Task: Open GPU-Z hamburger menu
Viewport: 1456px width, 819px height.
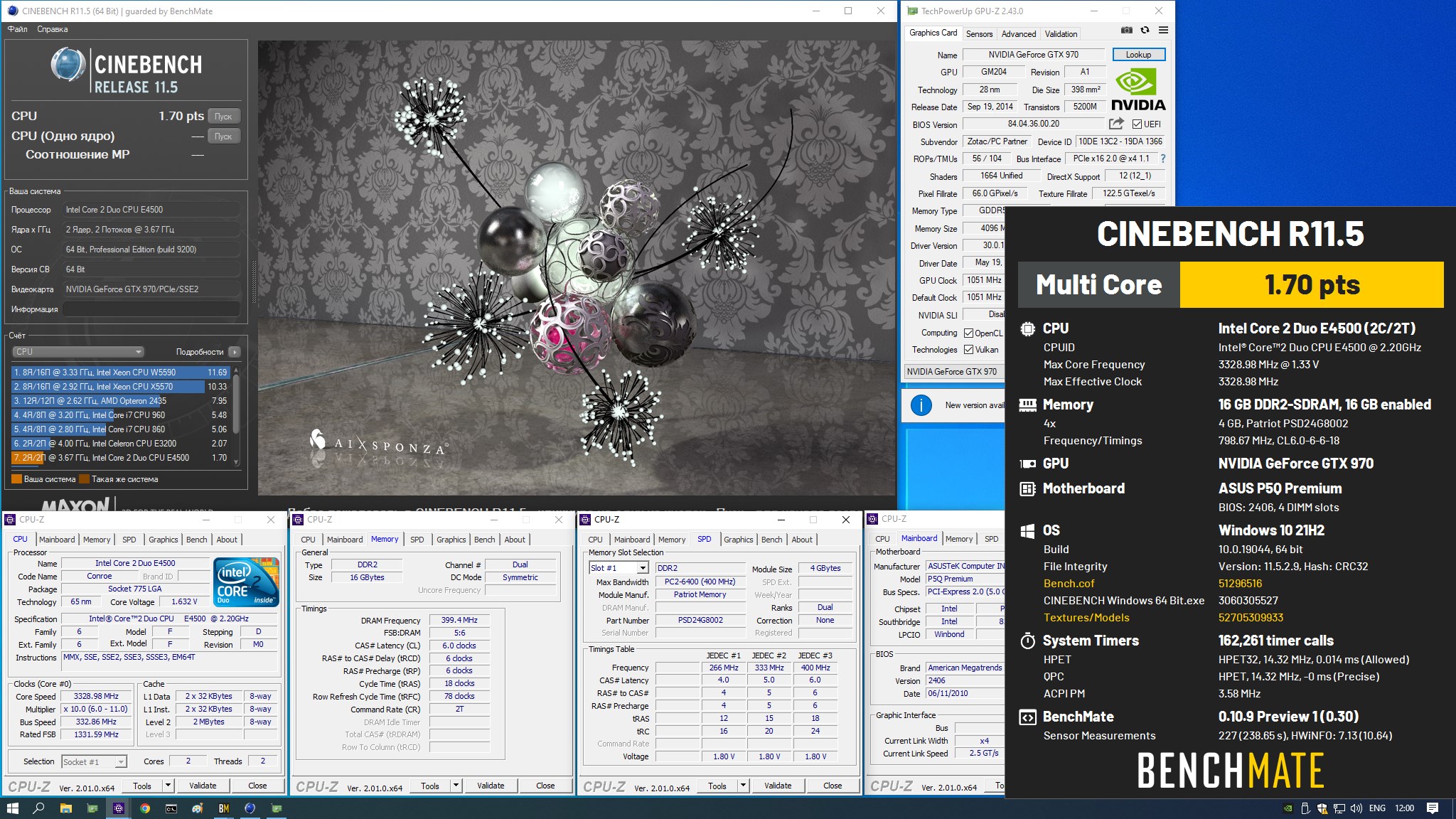Action: pyautogui.click(x=1163, y=30)
